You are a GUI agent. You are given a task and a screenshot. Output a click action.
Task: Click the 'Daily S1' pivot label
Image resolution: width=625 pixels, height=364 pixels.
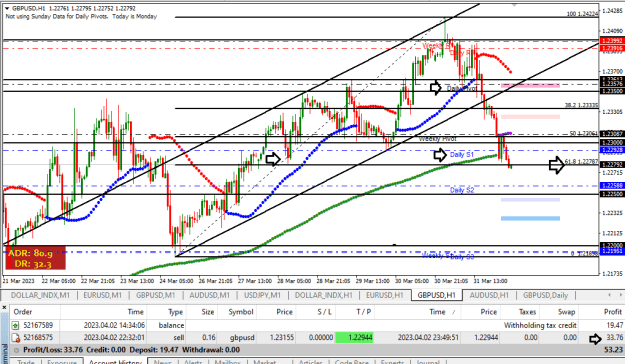(x=462, y=155)
